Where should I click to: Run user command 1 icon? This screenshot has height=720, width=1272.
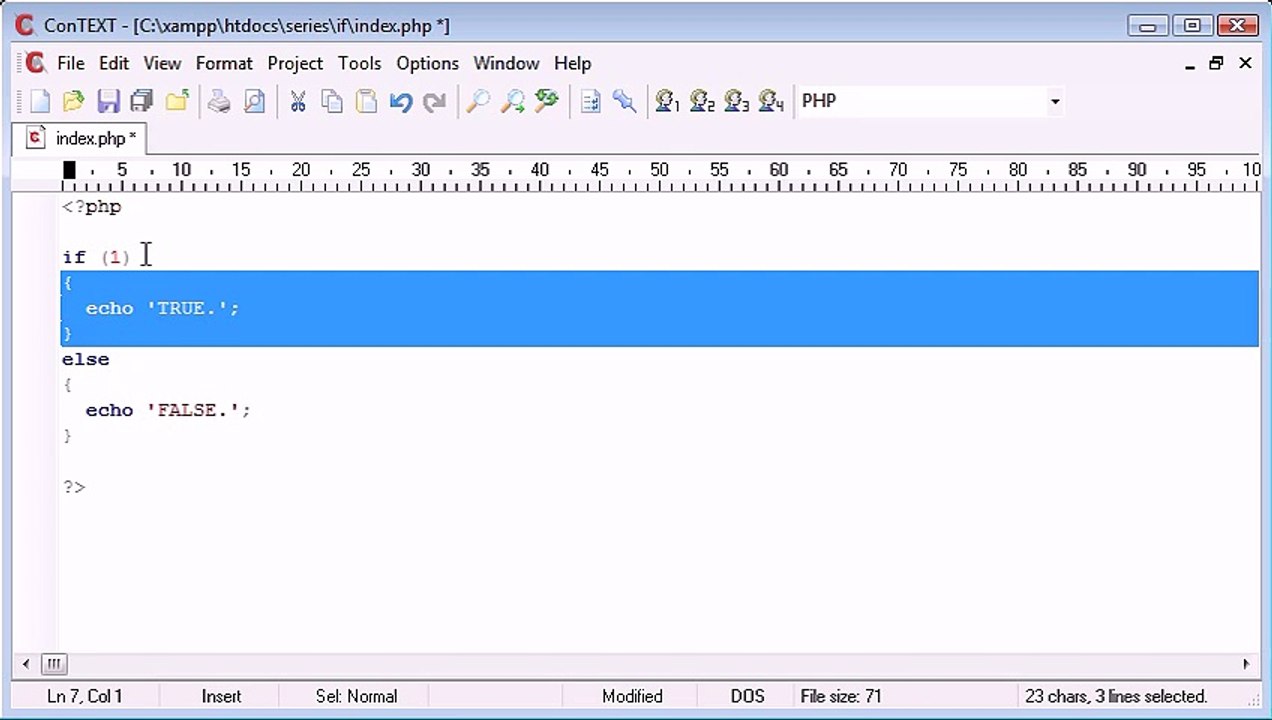point(667,101)
